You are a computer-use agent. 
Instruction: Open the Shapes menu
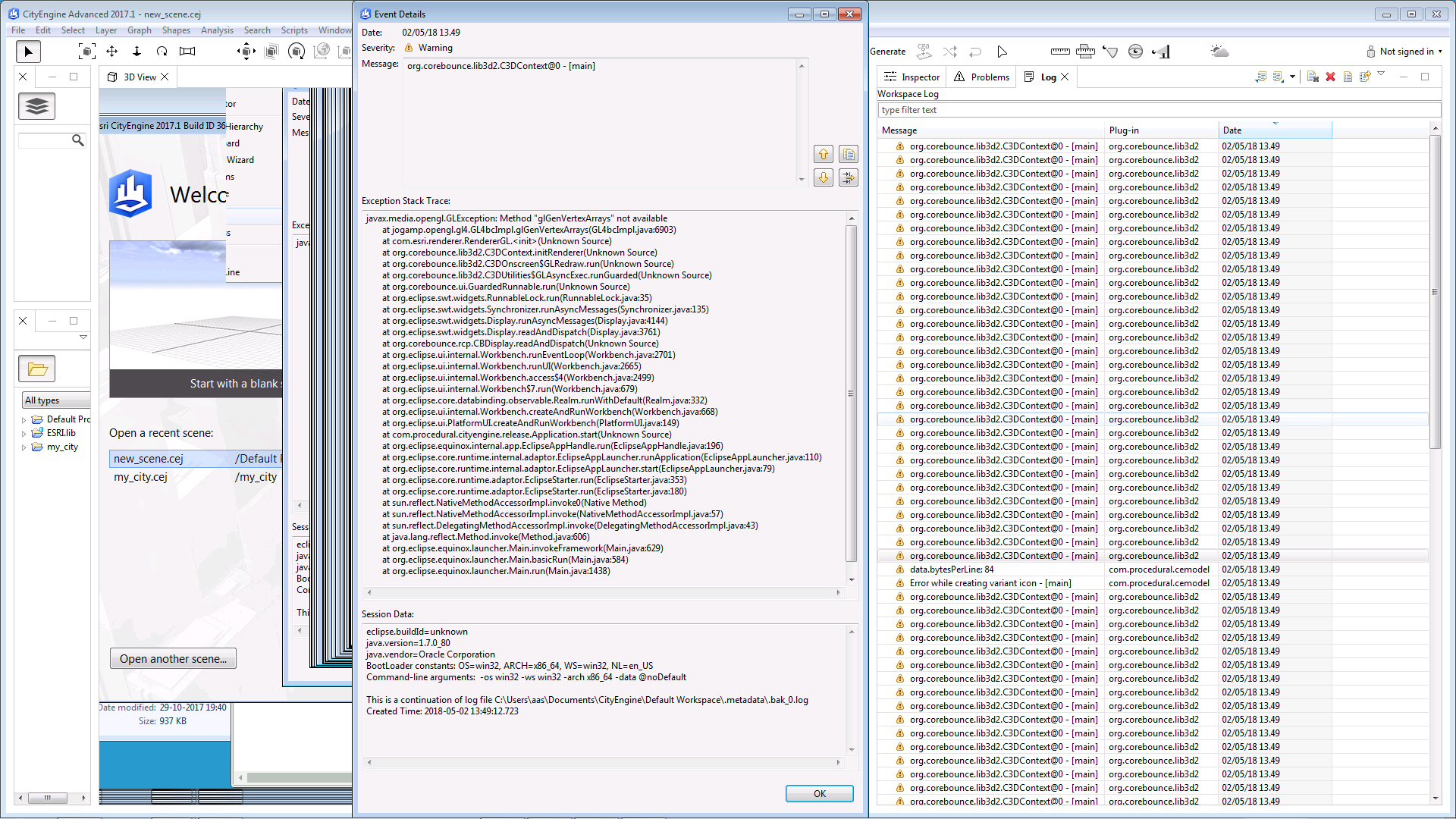(176, 30)
